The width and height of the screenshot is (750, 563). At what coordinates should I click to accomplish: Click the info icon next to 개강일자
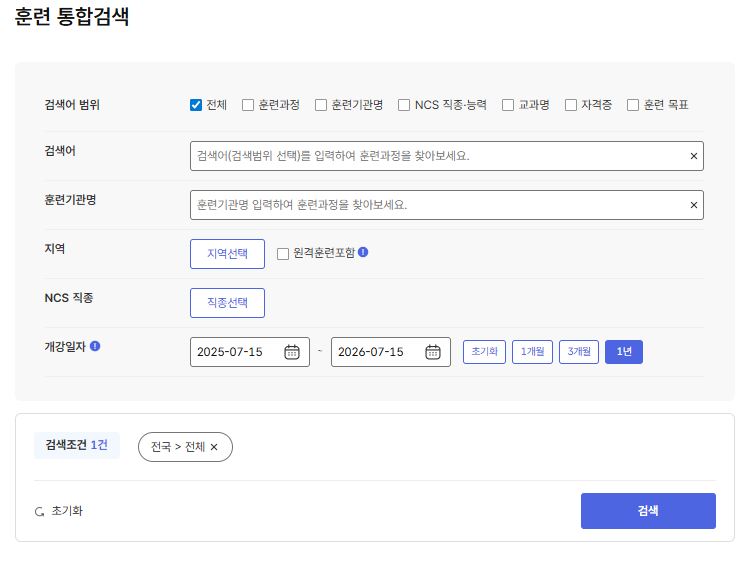pyautogui.click(x=95, y=346)
